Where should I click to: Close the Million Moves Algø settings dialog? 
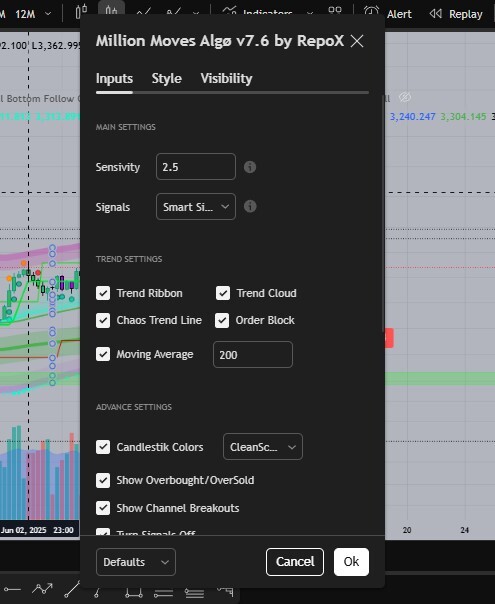357,41
